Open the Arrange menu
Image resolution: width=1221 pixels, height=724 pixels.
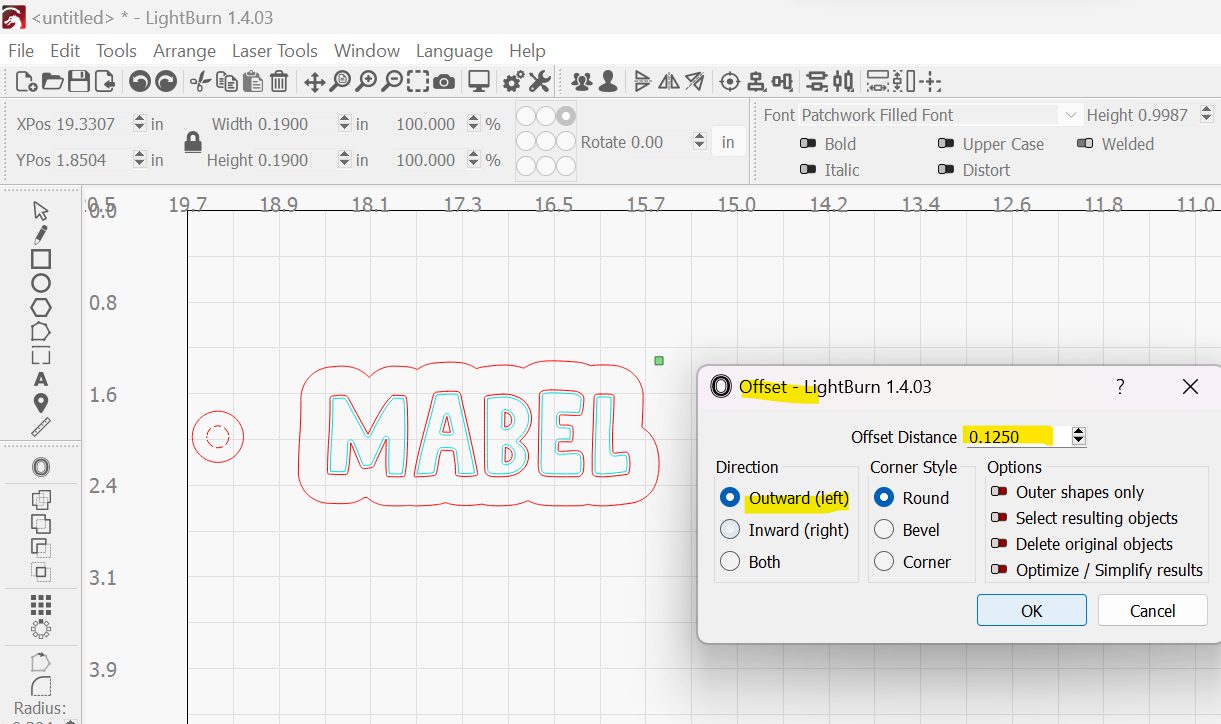pos(184,51)
